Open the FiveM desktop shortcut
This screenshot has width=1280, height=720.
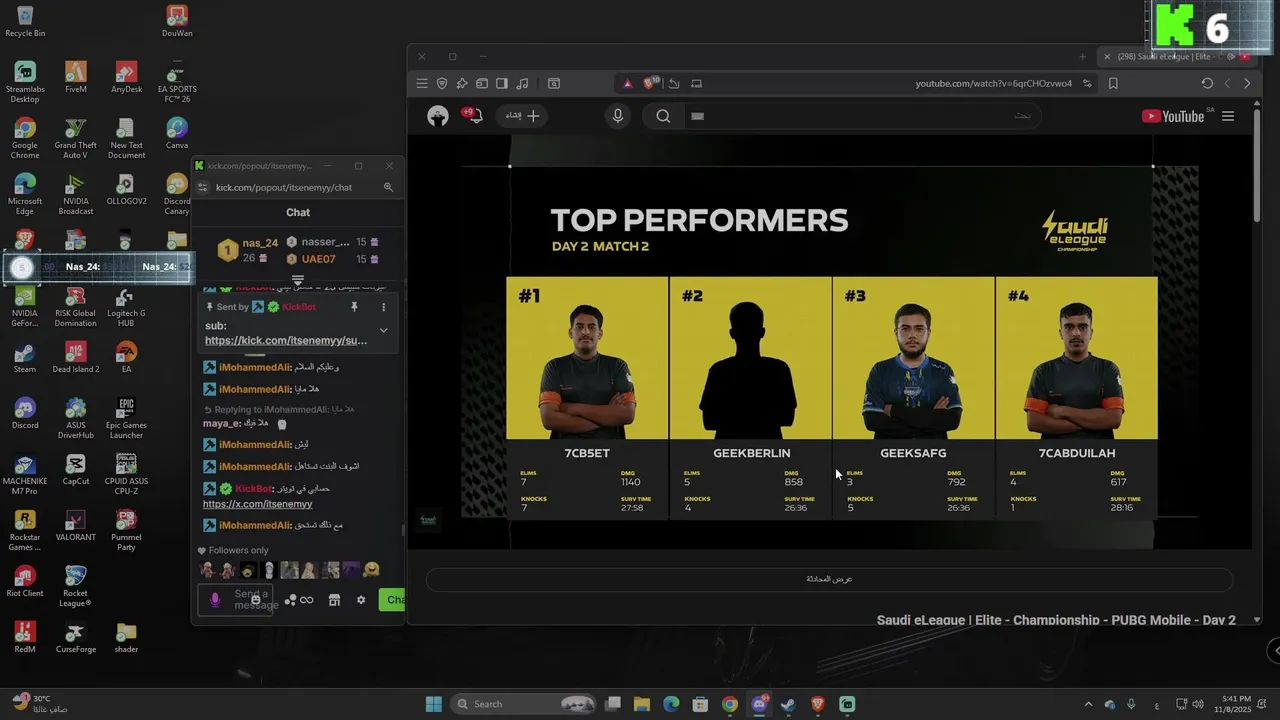click(76, 77)
